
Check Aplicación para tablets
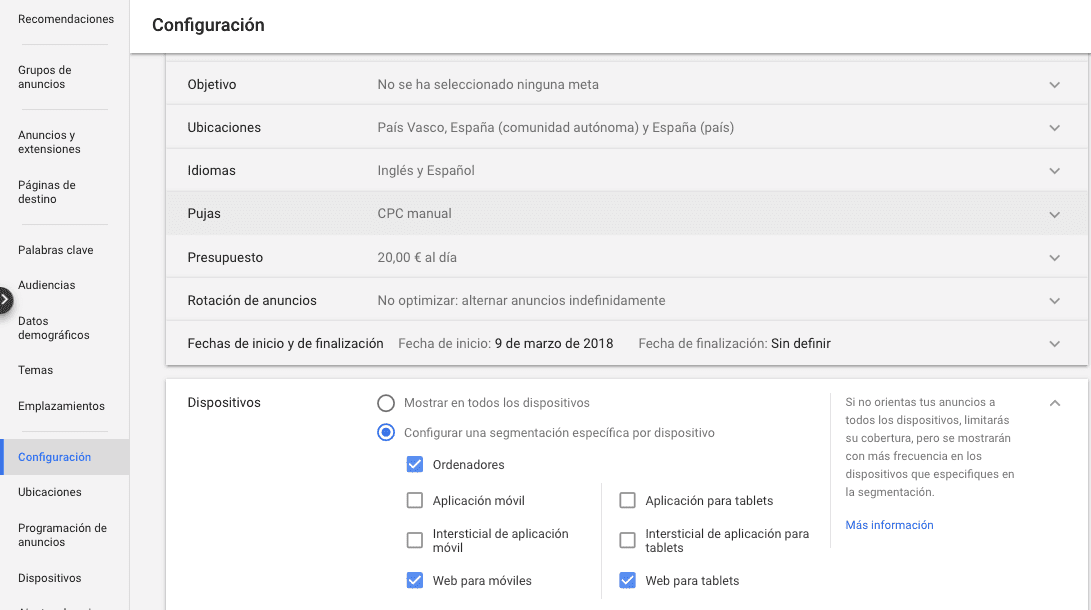pos(628,500)
